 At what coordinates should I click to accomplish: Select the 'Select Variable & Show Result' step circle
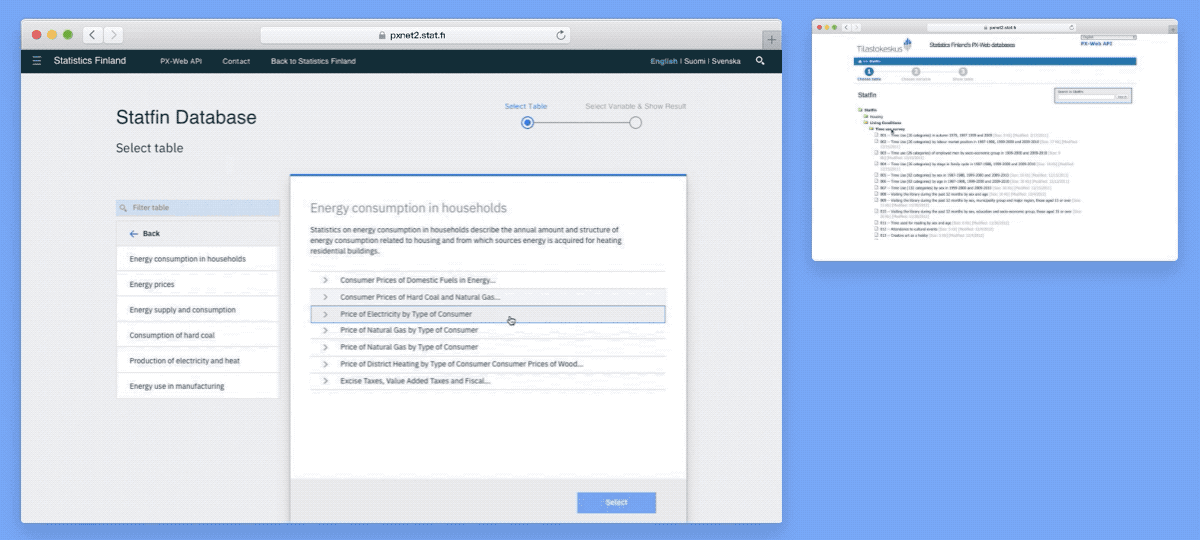click(x=635, y=123)
